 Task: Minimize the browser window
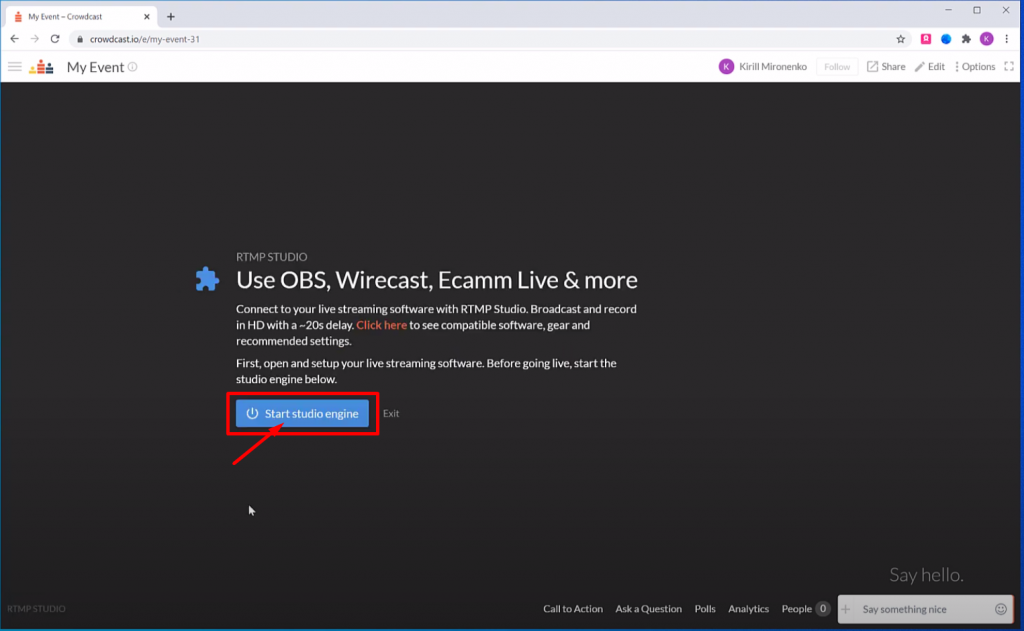pyautogui.click(x=948, y=10)
